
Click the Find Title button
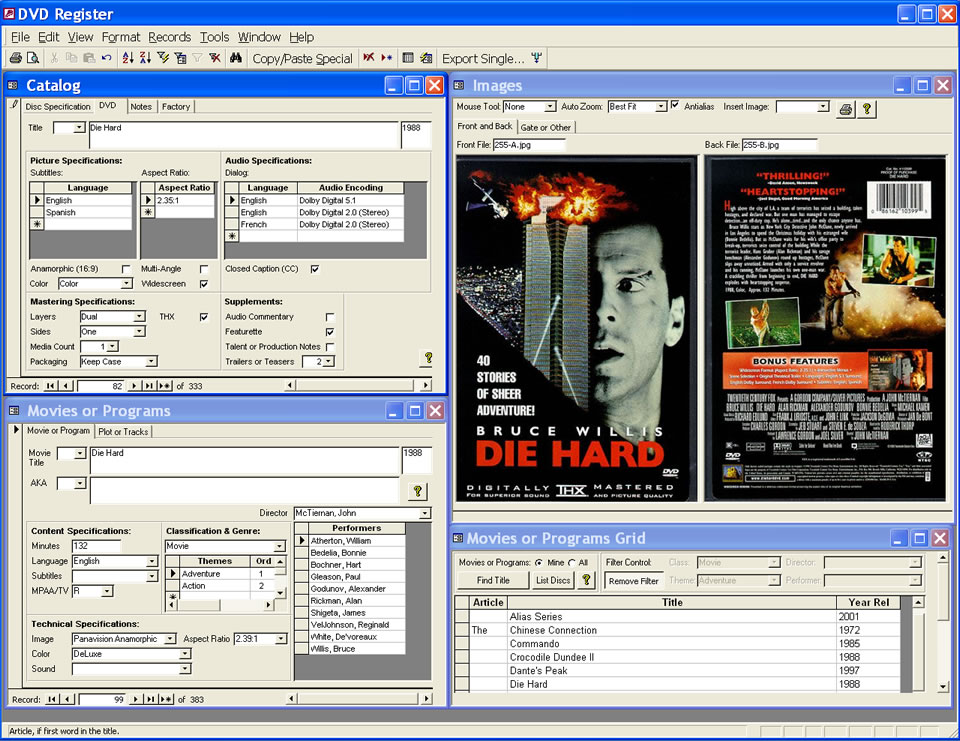(493, 580)
